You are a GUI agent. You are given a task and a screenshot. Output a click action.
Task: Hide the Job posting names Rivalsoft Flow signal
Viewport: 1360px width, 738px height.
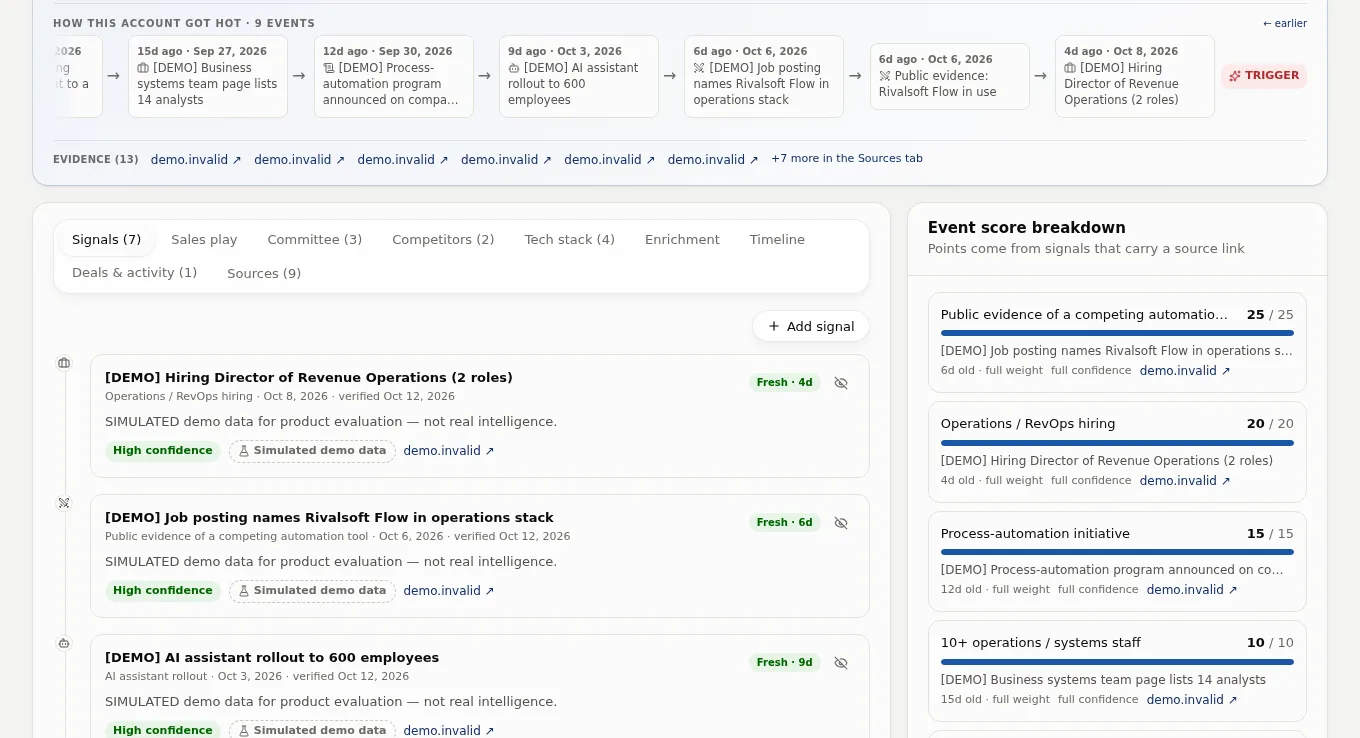841,523
